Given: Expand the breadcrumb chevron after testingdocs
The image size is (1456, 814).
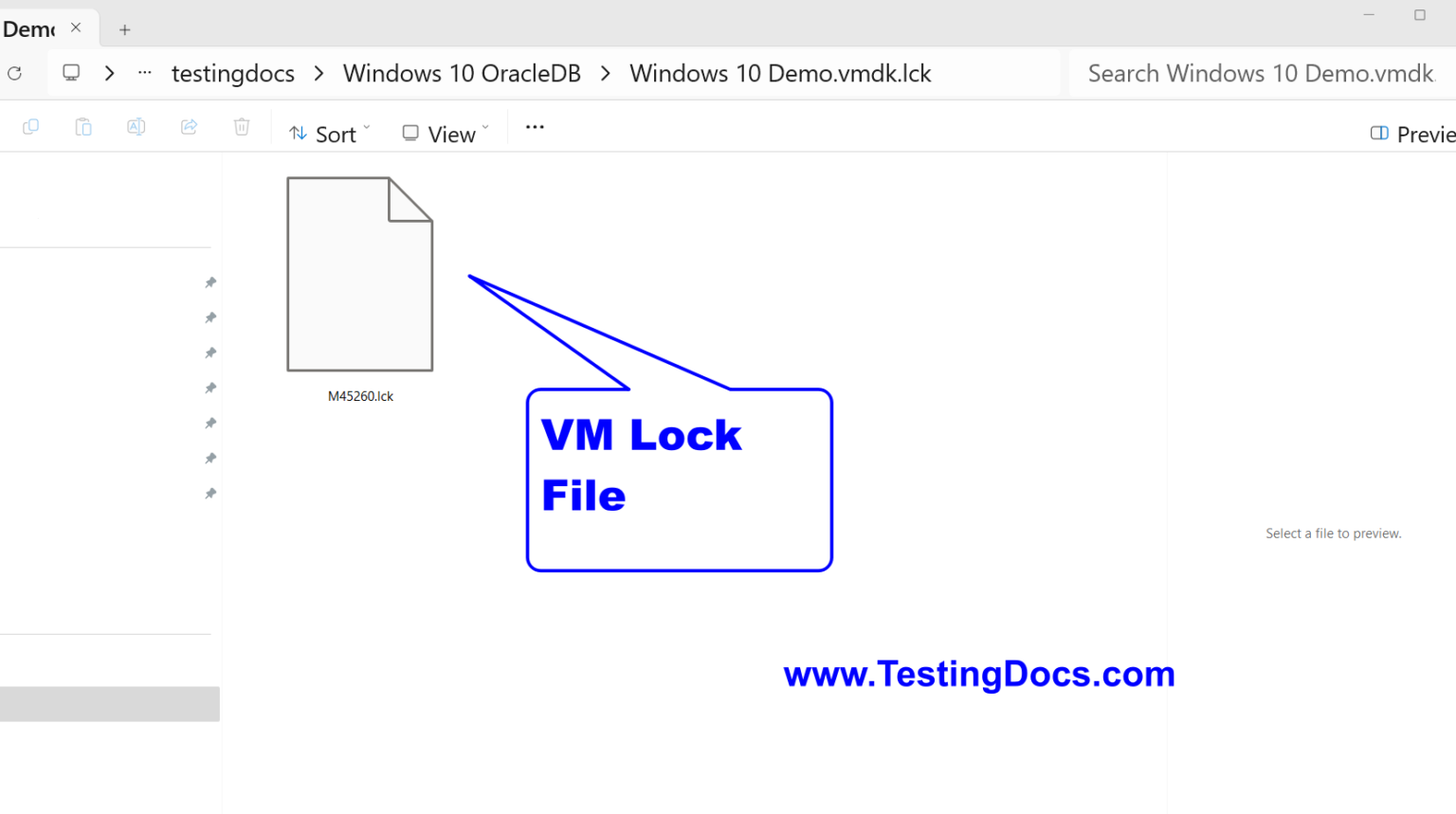Looking at the screenshot, I should [317, 73].
